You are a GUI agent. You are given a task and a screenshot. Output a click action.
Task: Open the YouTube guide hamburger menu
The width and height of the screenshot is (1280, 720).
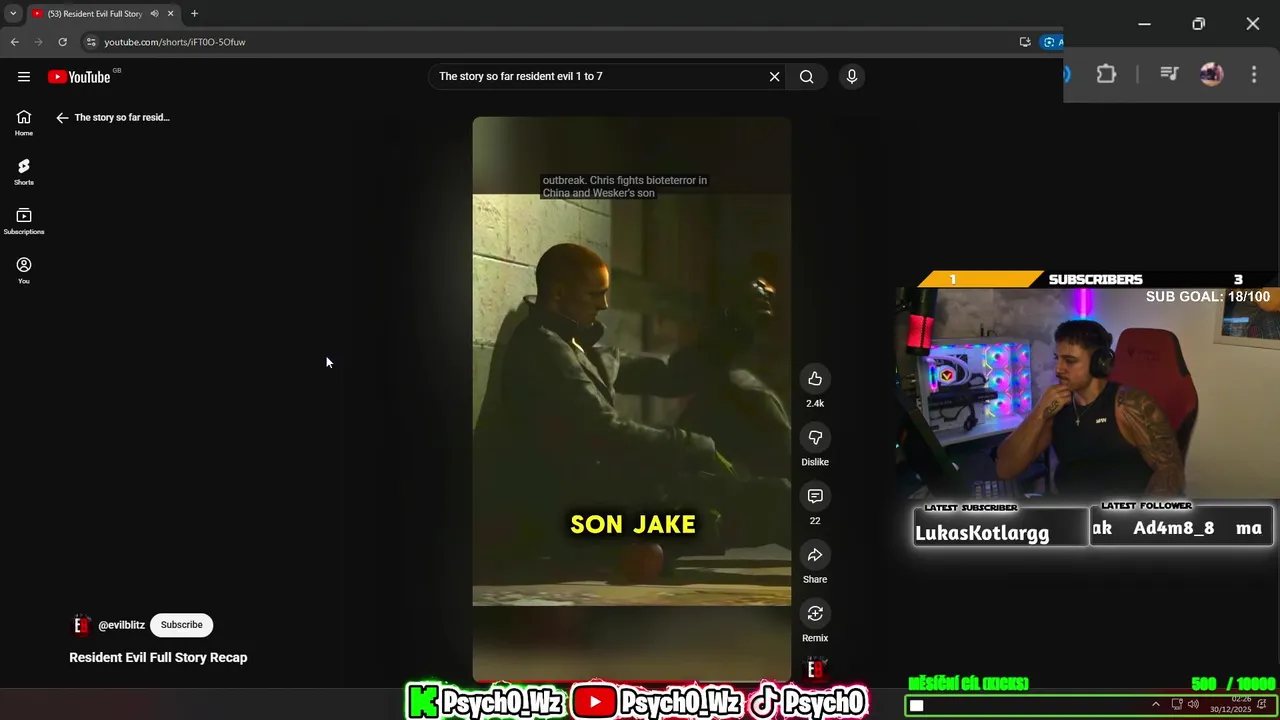coord(24,77)
